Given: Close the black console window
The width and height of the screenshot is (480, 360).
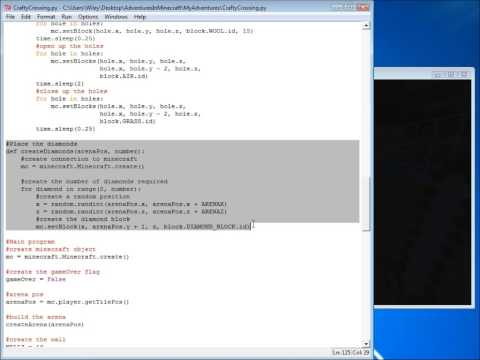Looking at the screenshot, I should [x=464, y=75].
